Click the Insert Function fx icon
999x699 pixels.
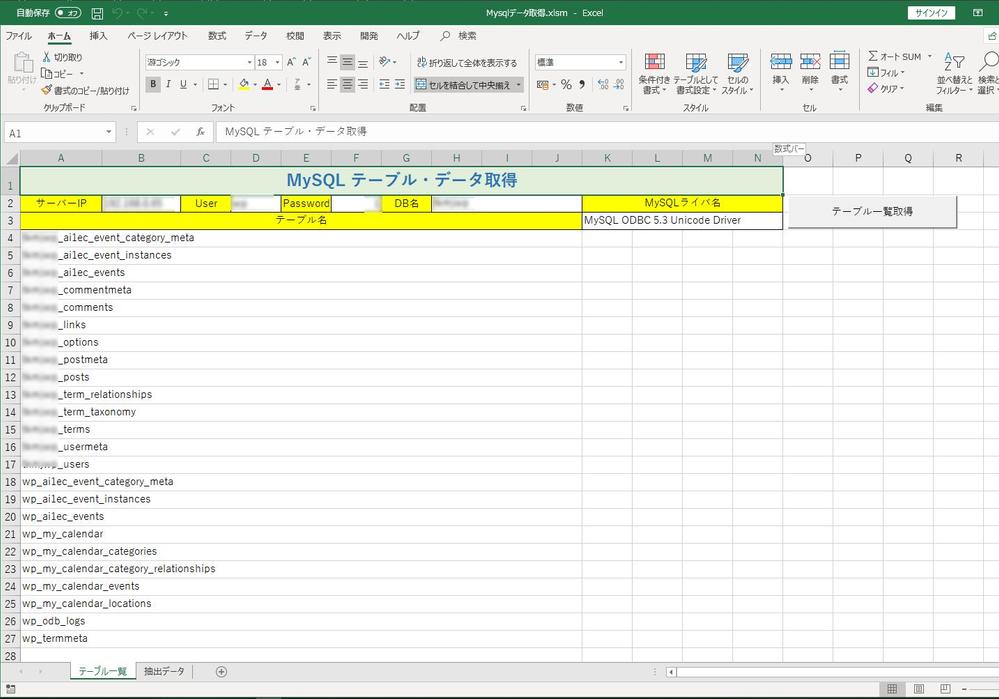click(x=200, y=132)
